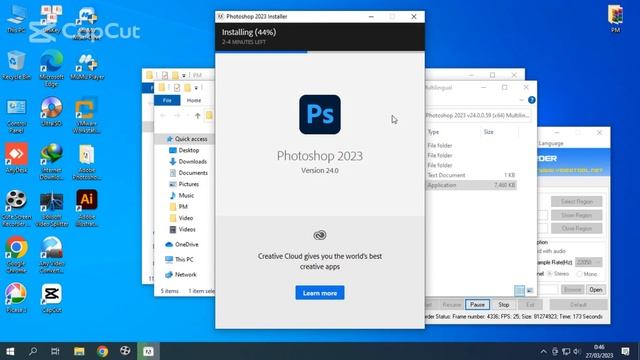This screenshot has height=360, width=640.
Task: Click the Explorer address path box
Action: click(478, 116)
